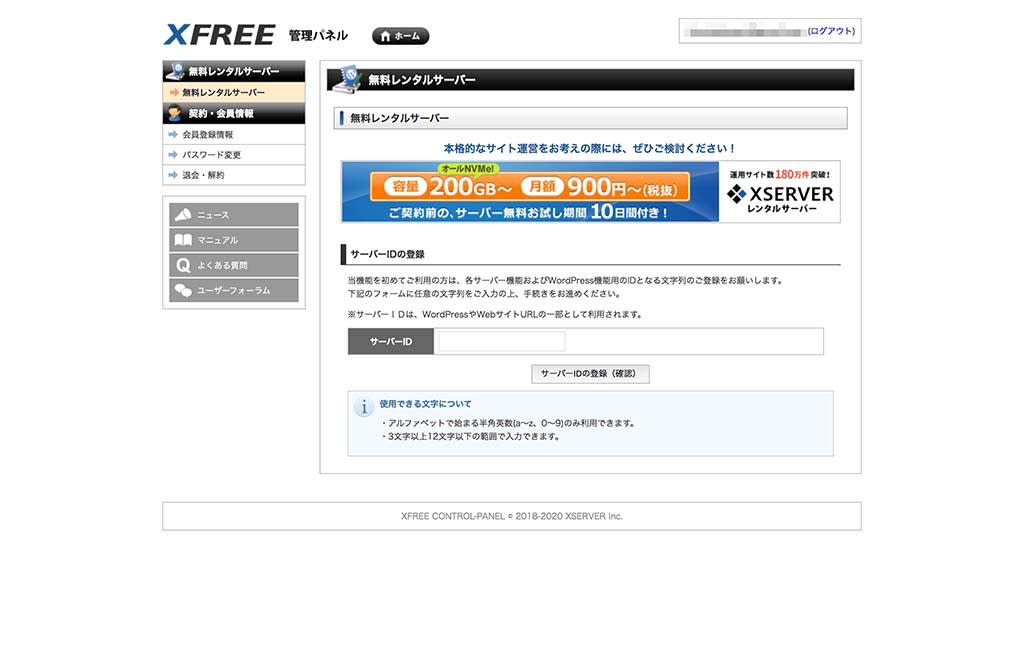
Task: Click the orange arrow beside 無料レンタルサーバー
Action: [x=174, y=92]
